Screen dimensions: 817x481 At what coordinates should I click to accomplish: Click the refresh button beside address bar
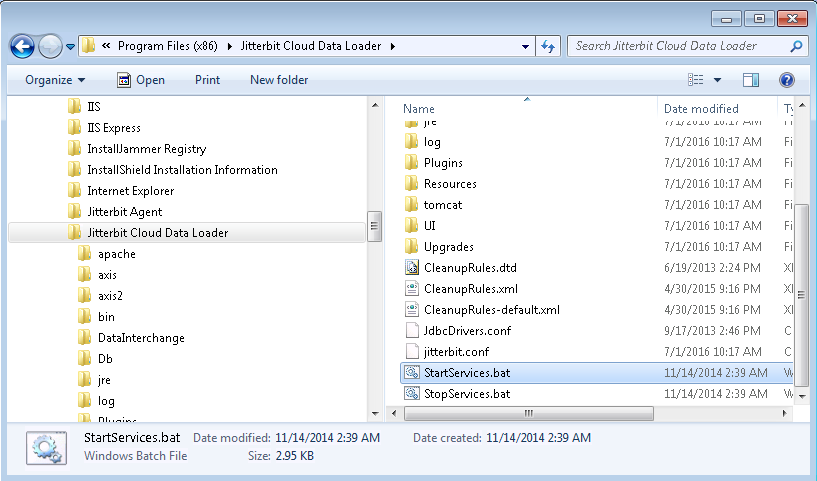coord(548,46)
